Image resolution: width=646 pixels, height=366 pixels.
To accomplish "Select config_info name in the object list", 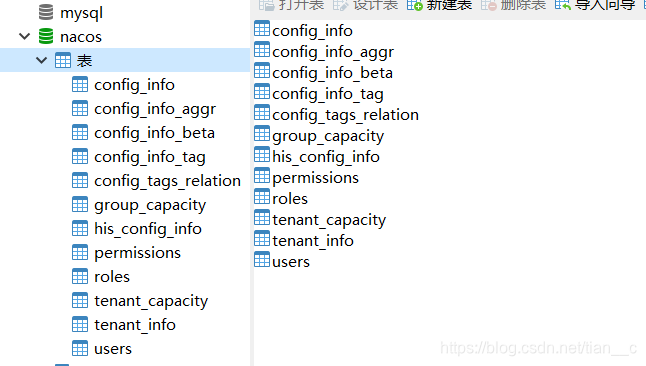I will pyautogui.click(x=312, y=31).
